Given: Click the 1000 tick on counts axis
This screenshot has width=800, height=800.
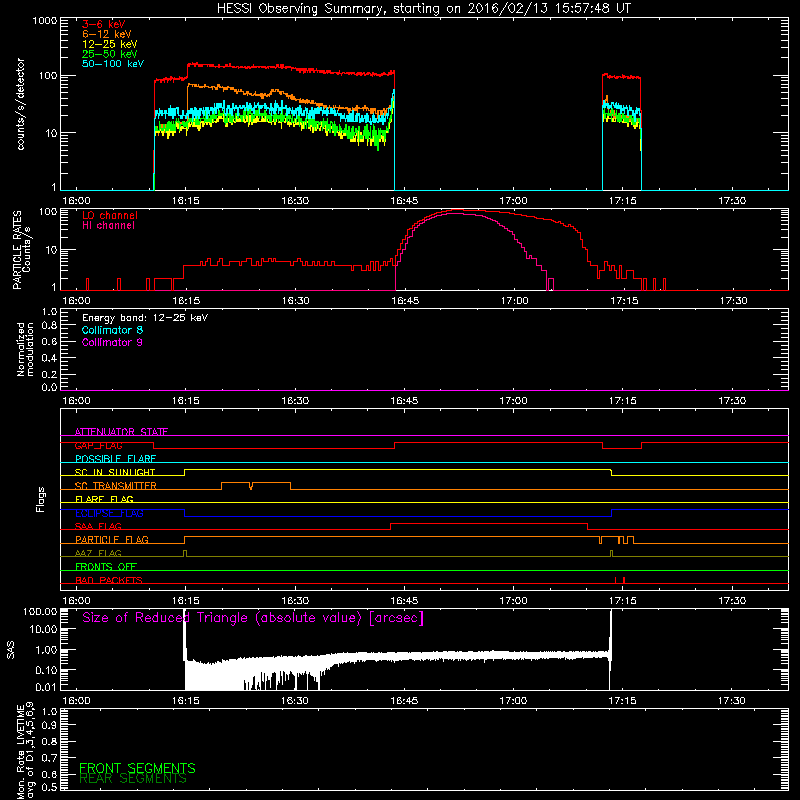Looking at the screenshot, I should (44, 21).
